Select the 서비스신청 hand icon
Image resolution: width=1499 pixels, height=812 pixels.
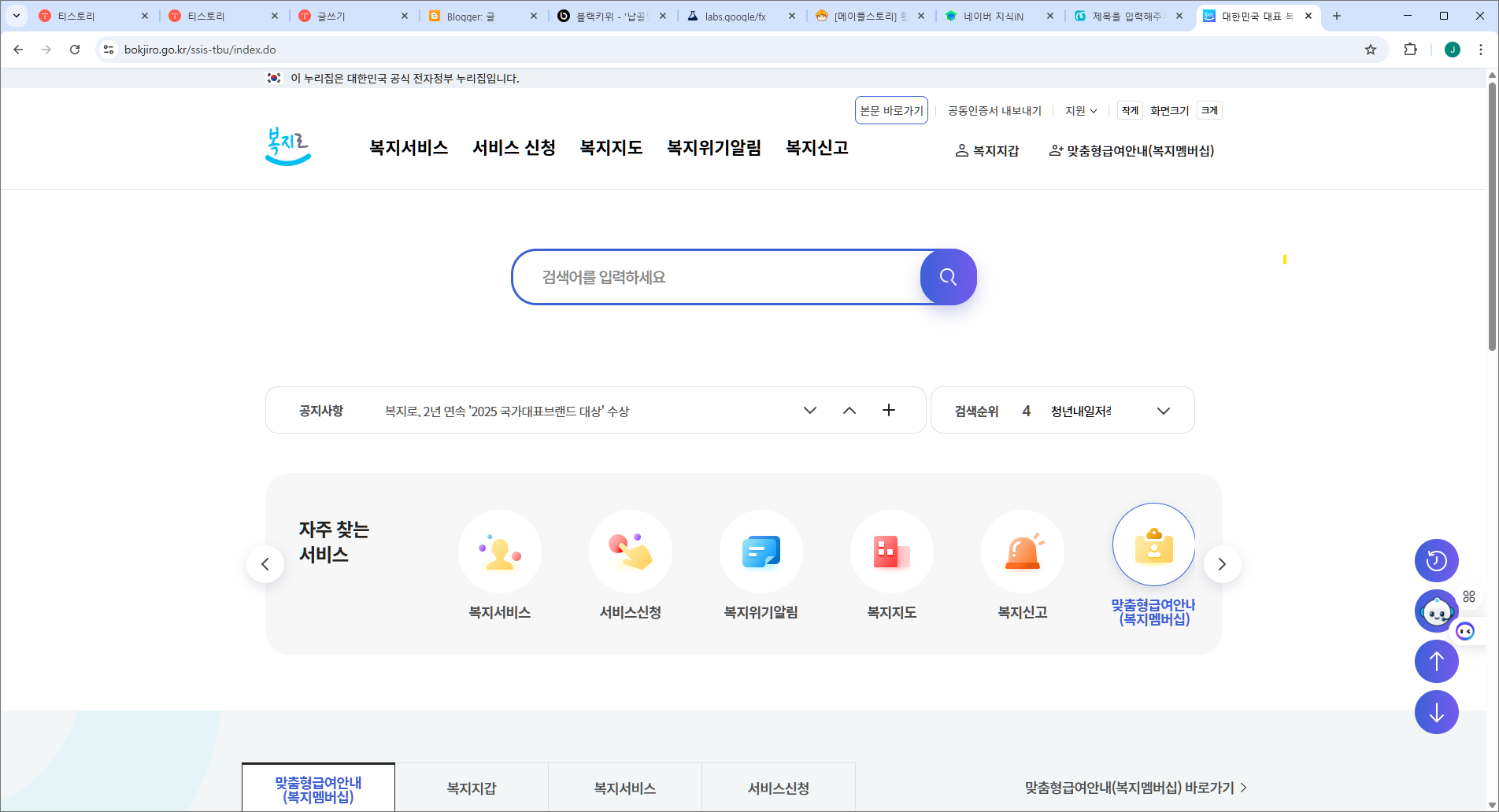click(631, 552)
